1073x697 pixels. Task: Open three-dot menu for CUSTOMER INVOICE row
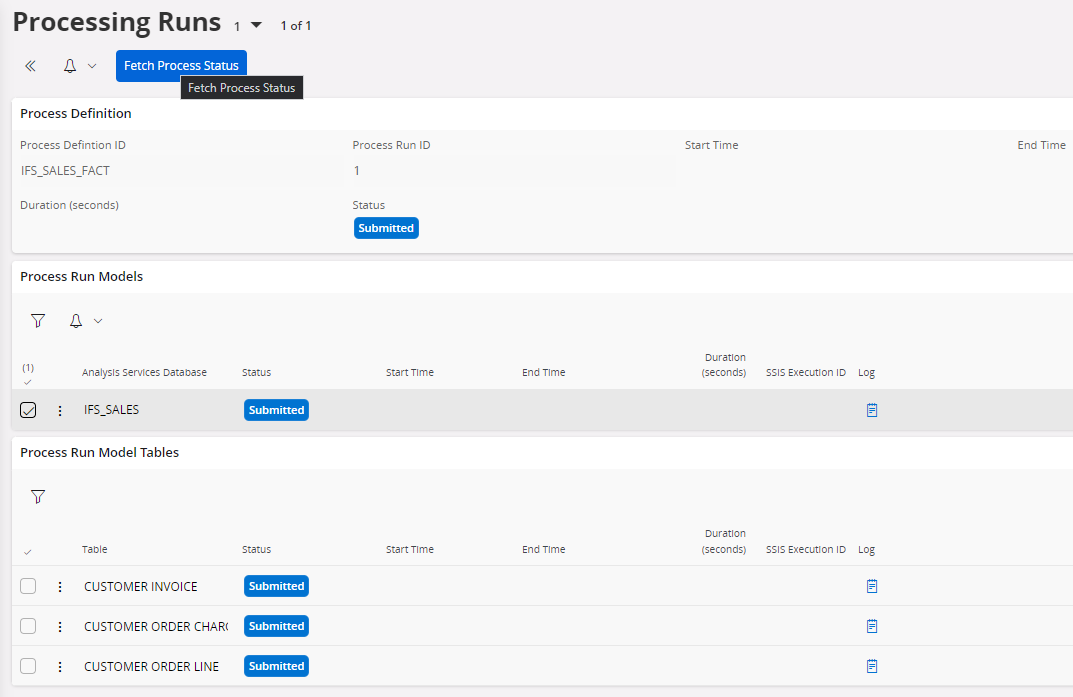60,586
